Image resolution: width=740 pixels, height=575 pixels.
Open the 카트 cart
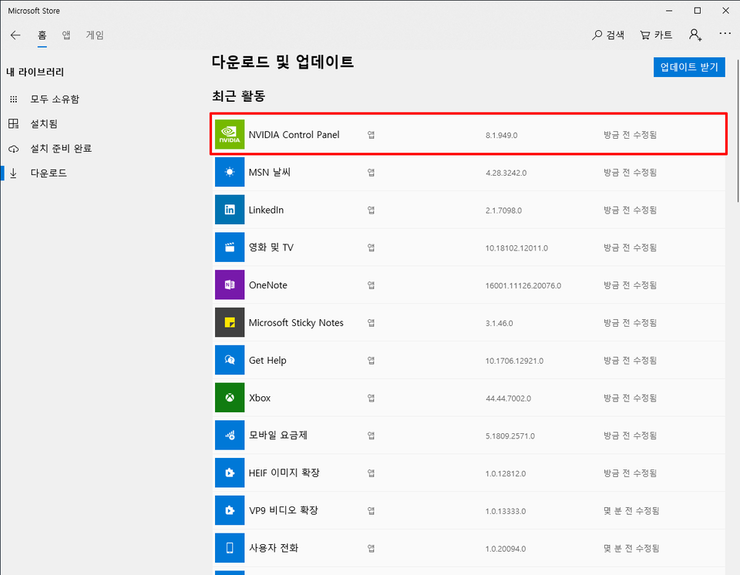point(656,34)
